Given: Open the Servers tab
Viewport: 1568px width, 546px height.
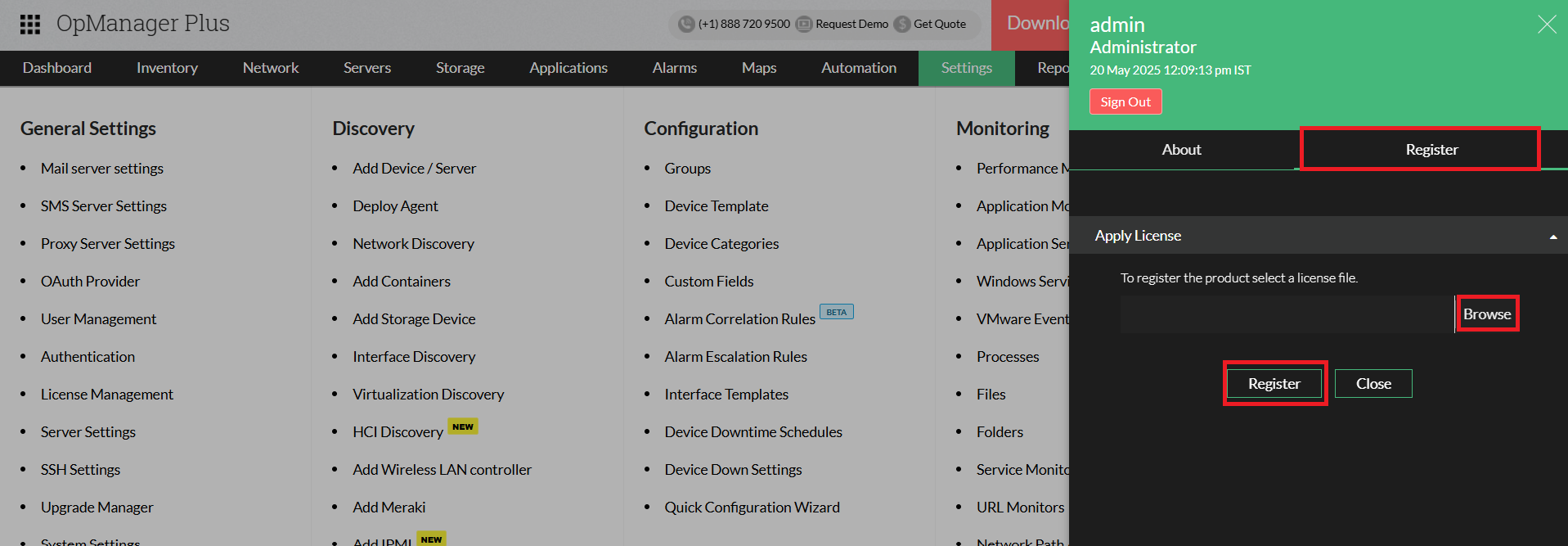Looking at the screenshot, I should pyautogui.click(x=367, y=68).
